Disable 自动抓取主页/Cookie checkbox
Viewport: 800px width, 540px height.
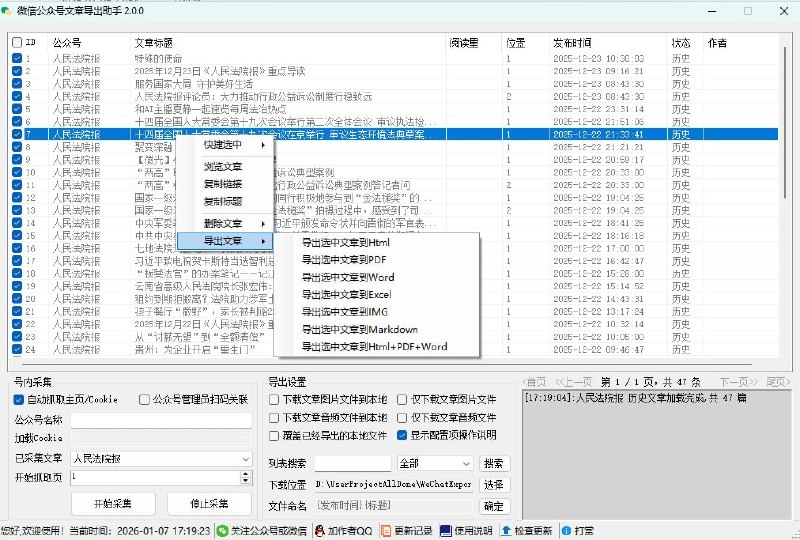click(x=19, y=400)
